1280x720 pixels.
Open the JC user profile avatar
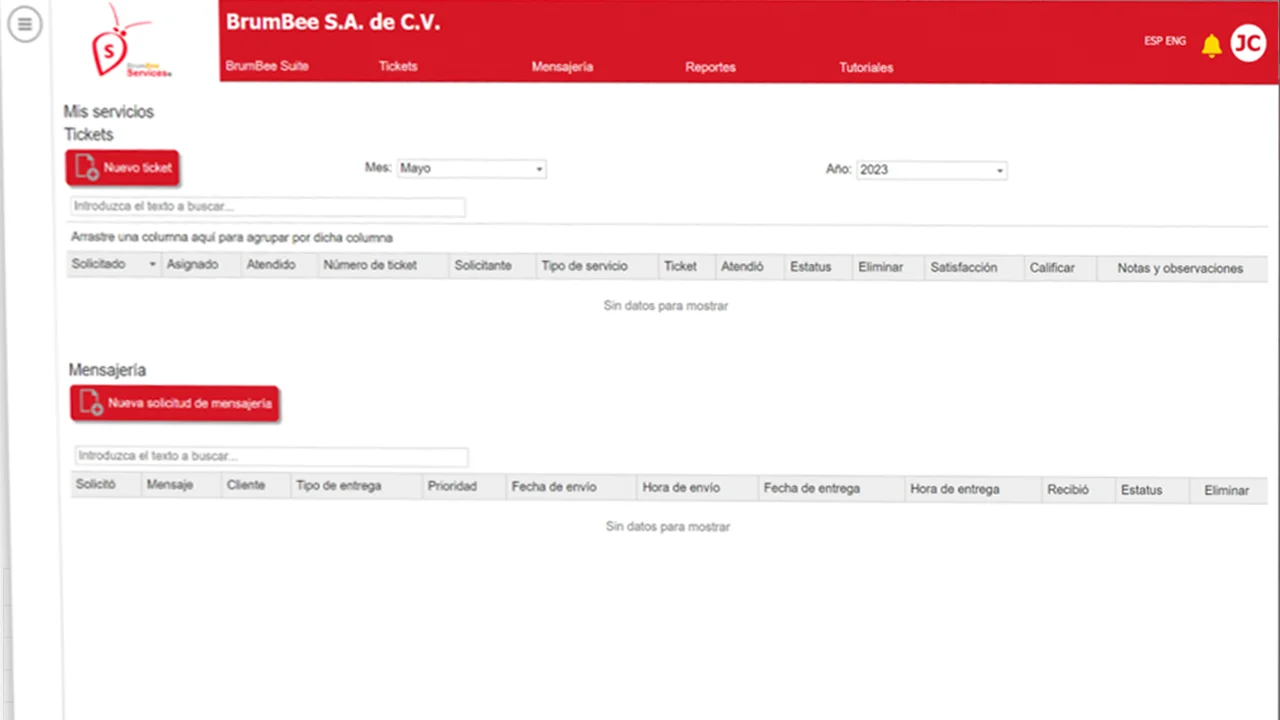(1248, 43)
